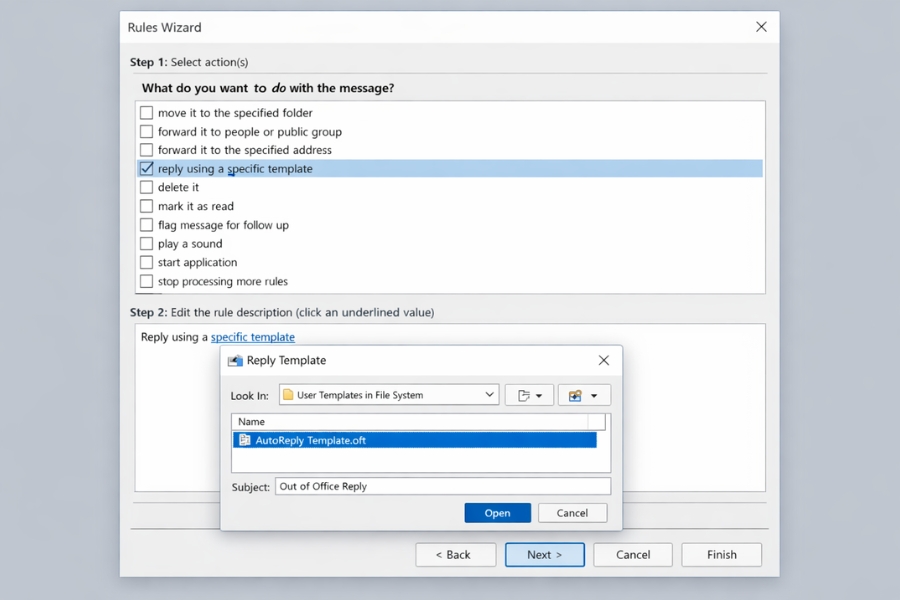Tick the 'mark it as read' option

(147, 206)
